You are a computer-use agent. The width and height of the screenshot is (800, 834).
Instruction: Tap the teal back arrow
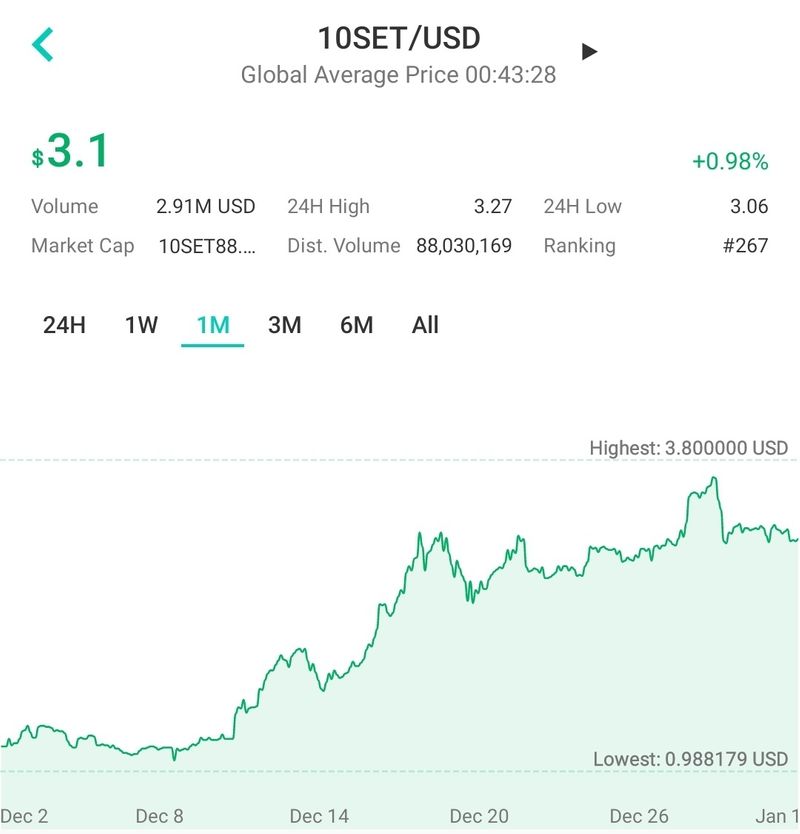tap(43, 45)
